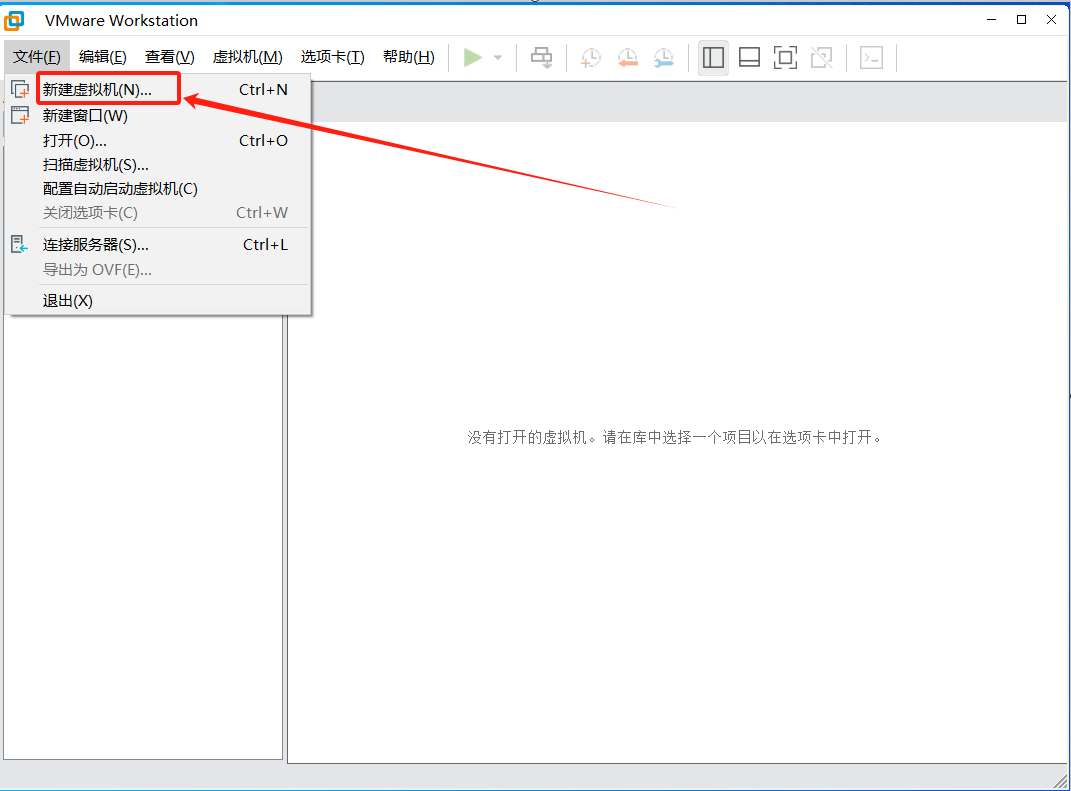Open the 查看(V) menu
The height and width of the screenshot is (791, 1071).
(169, 57)
